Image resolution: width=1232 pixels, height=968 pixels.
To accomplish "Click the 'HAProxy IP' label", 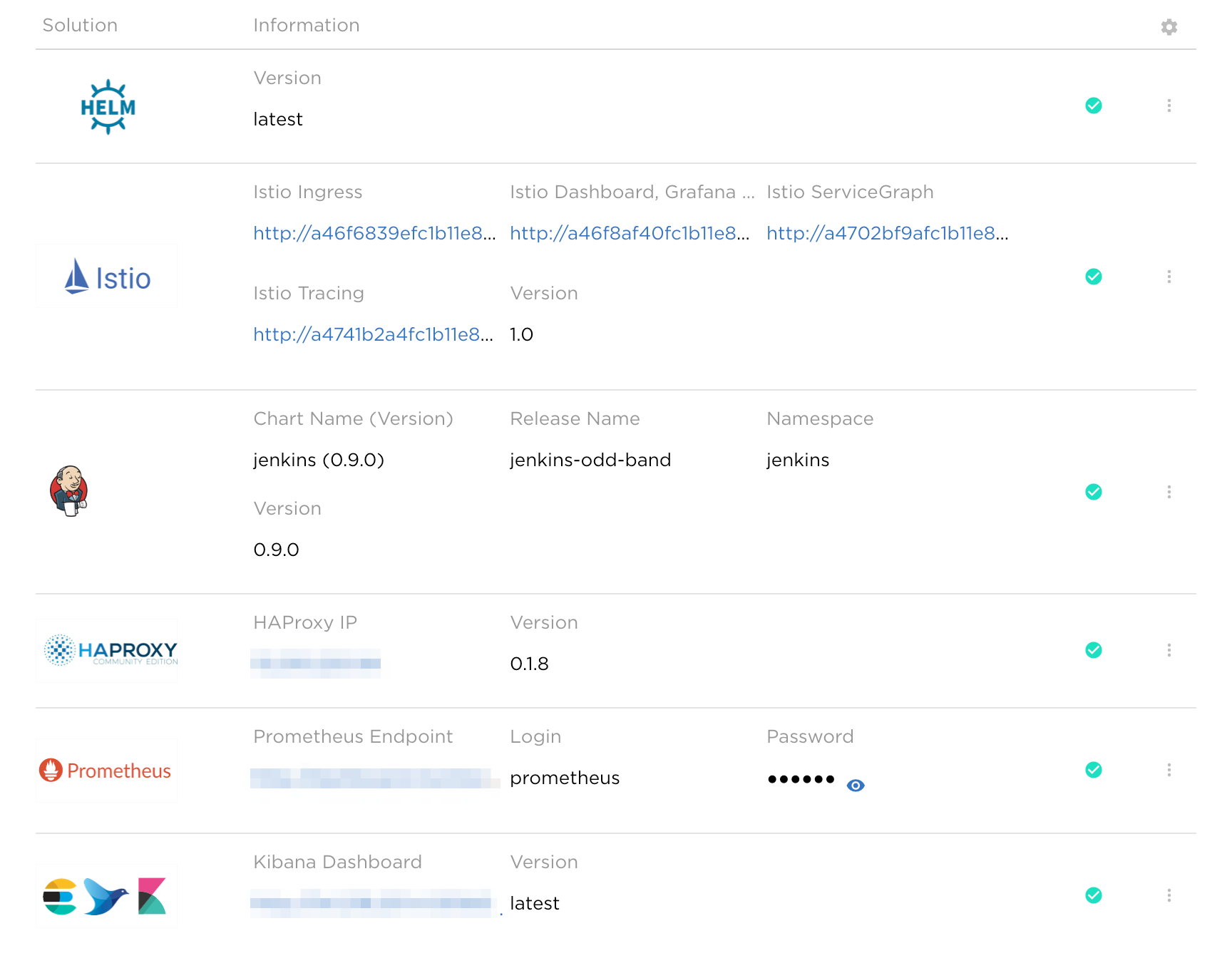I will point(305,622).
